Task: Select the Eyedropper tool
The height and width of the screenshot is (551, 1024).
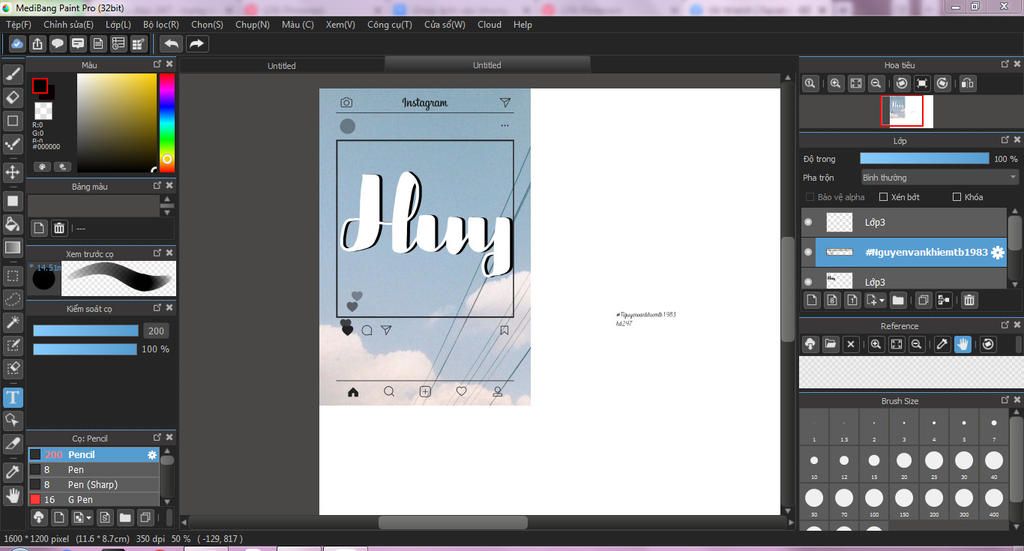Action: coord(12,471)
